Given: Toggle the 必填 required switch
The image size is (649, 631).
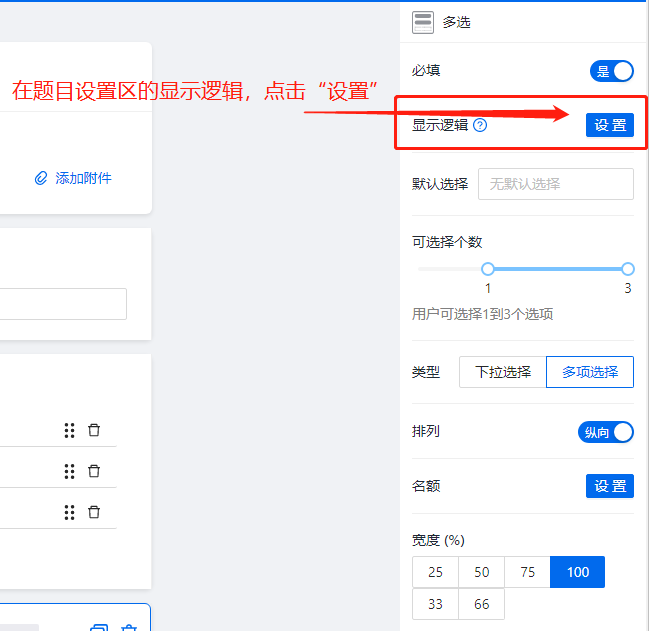Looking at the screenshot, I should (611, 71).
